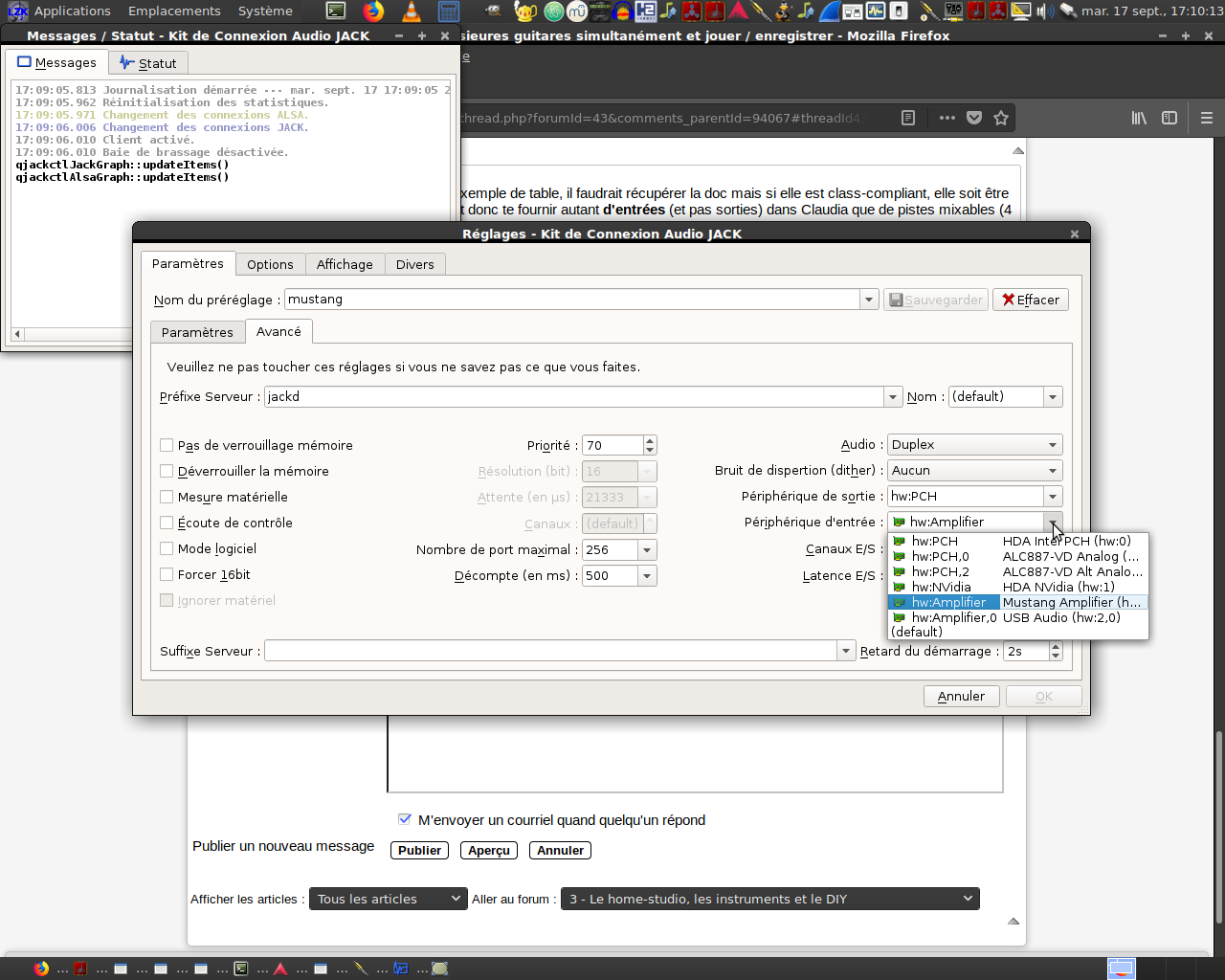Viewport: 1225px width, 980px height.
Task: Open the Emplacements menu
Action: tap(174, 11)
